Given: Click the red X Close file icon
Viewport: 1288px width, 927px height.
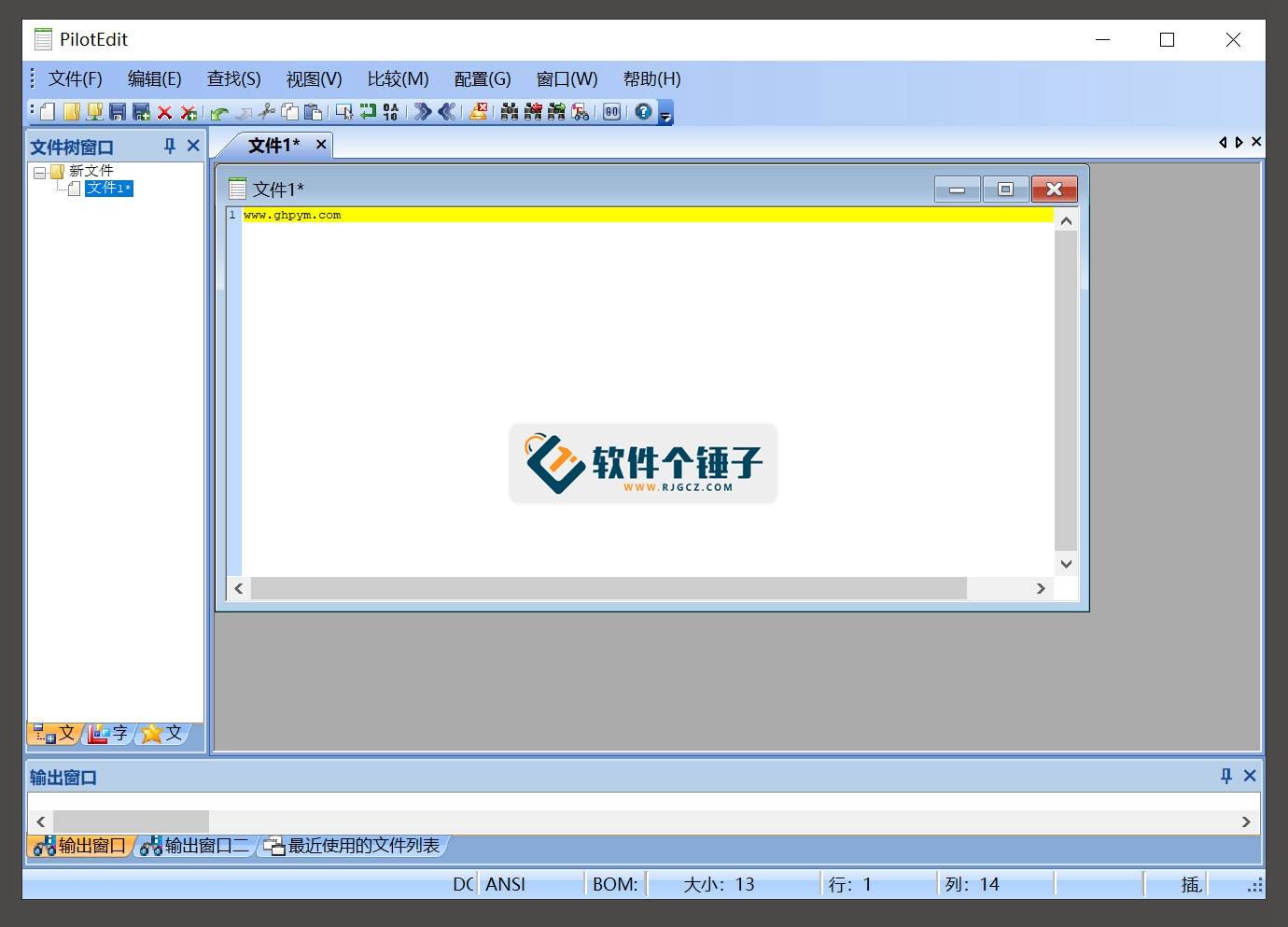Looking at the screenshot, I should tap(165, 112).
